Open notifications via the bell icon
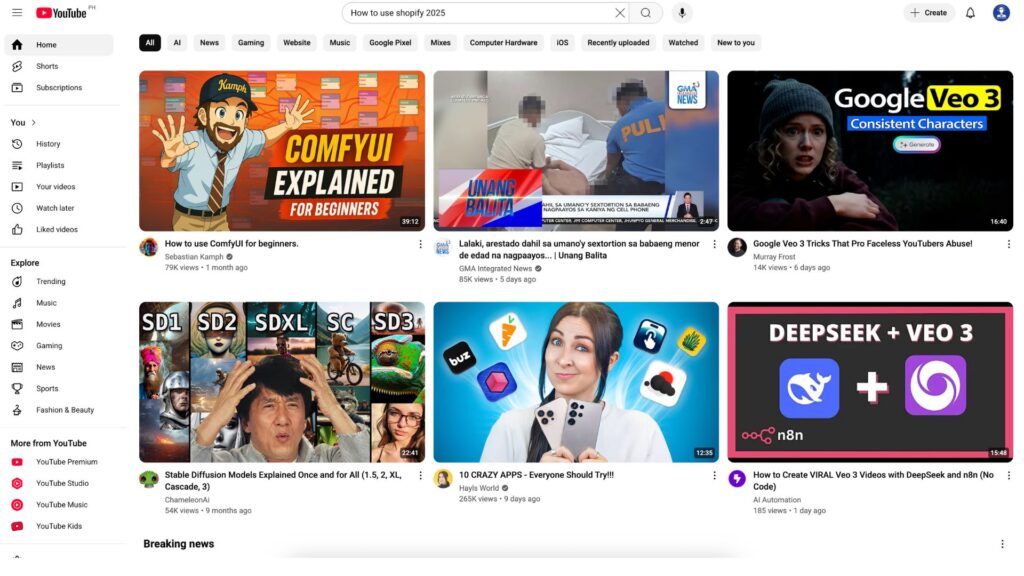The width and height of the screenshot is (1024, 576). click(969, 12)
